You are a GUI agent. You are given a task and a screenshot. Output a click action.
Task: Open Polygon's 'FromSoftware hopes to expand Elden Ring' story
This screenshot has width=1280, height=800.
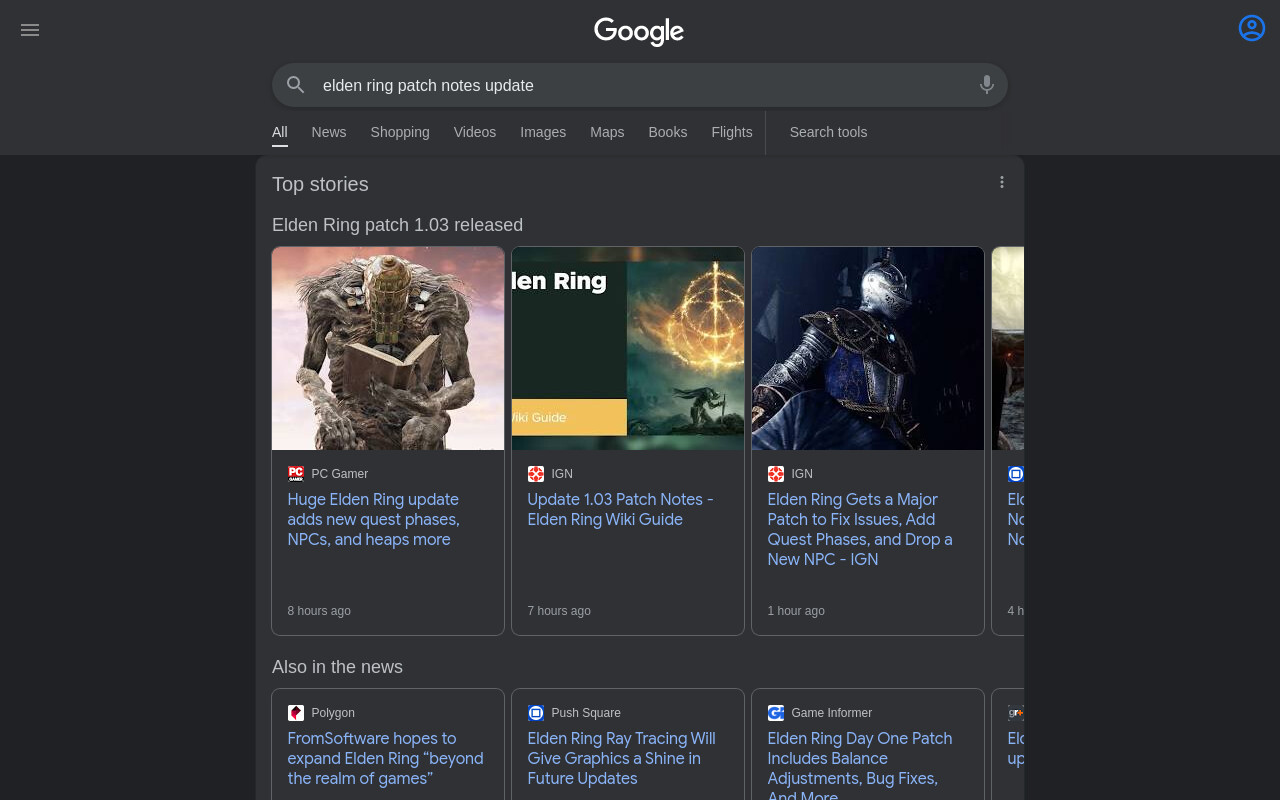coord(386,759)
